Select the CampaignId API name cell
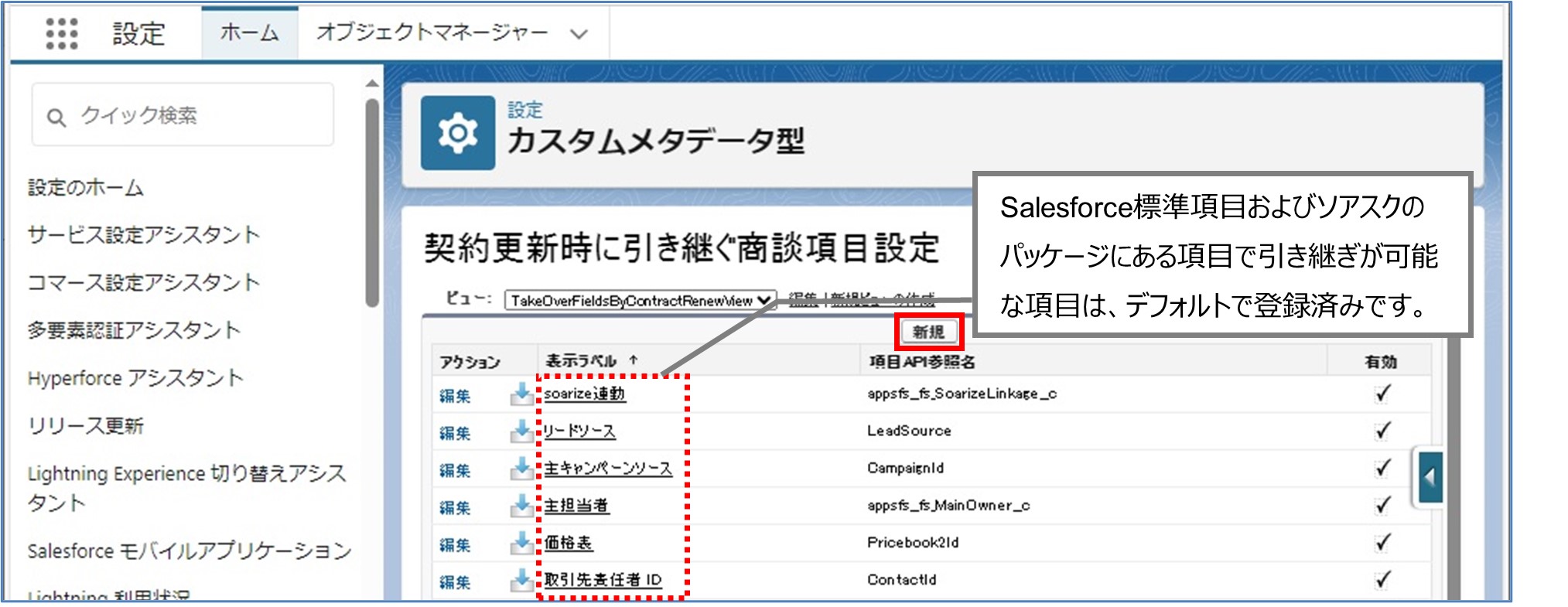 pyautogui.click(x=905, y=468)
